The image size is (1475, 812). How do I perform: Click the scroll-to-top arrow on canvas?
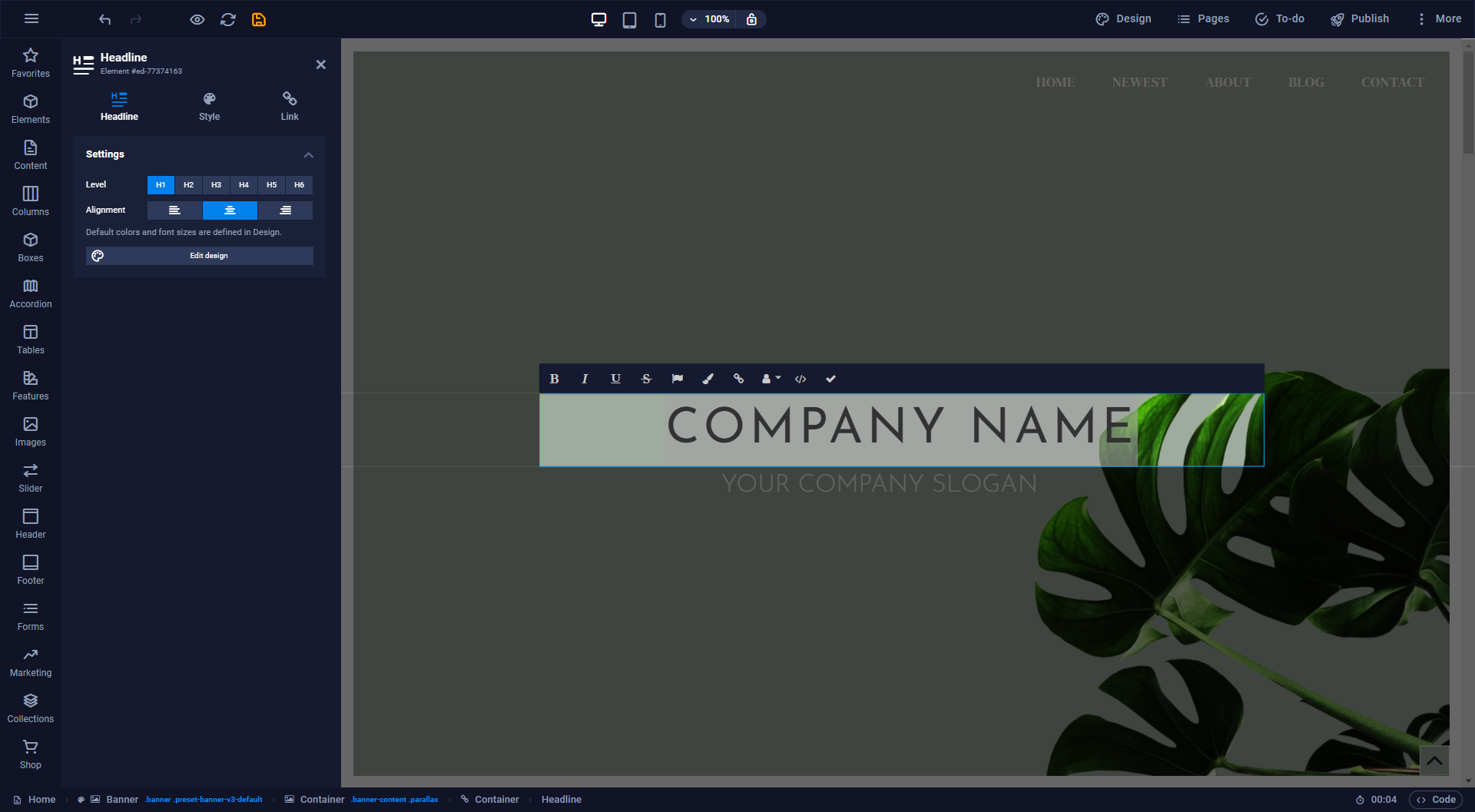[1434, 761]
